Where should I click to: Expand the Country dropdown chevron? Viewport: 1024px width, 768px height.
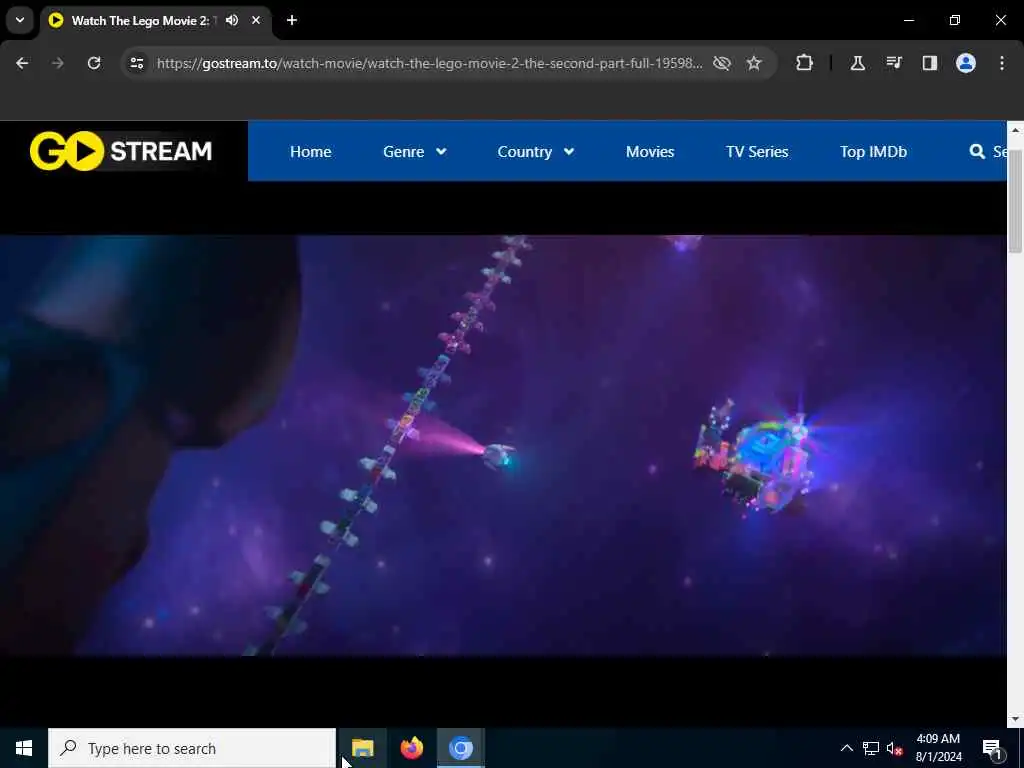tap(569, 152)
